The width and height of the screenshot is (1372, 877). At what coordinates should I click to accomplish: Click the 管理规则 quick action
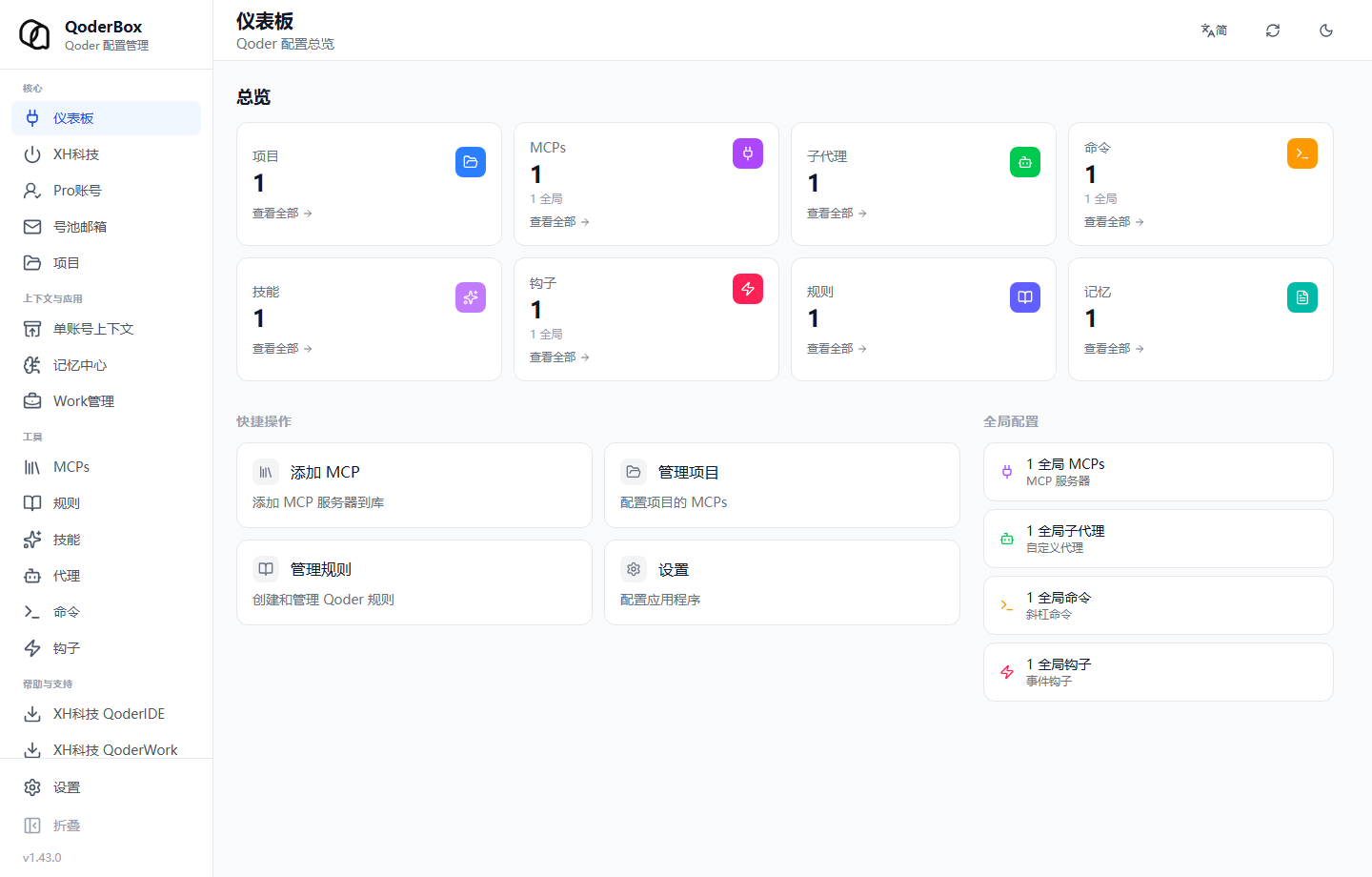(414, 582)
